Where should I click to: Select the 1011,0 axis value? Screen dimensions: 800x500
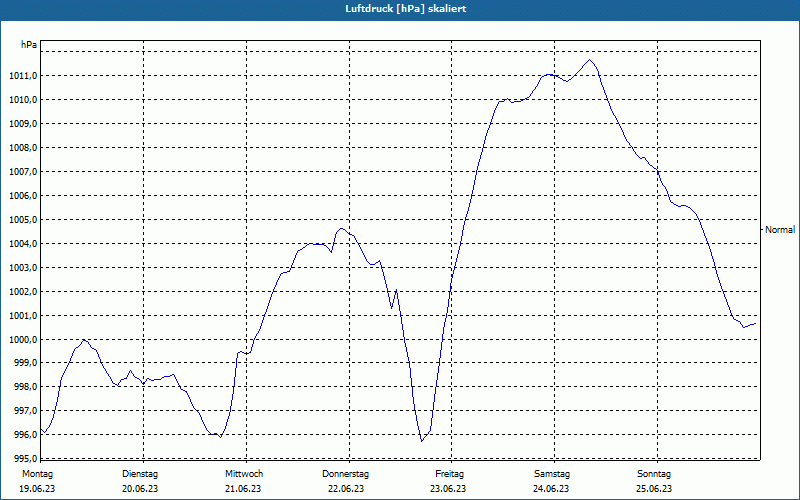click(23, 76)
